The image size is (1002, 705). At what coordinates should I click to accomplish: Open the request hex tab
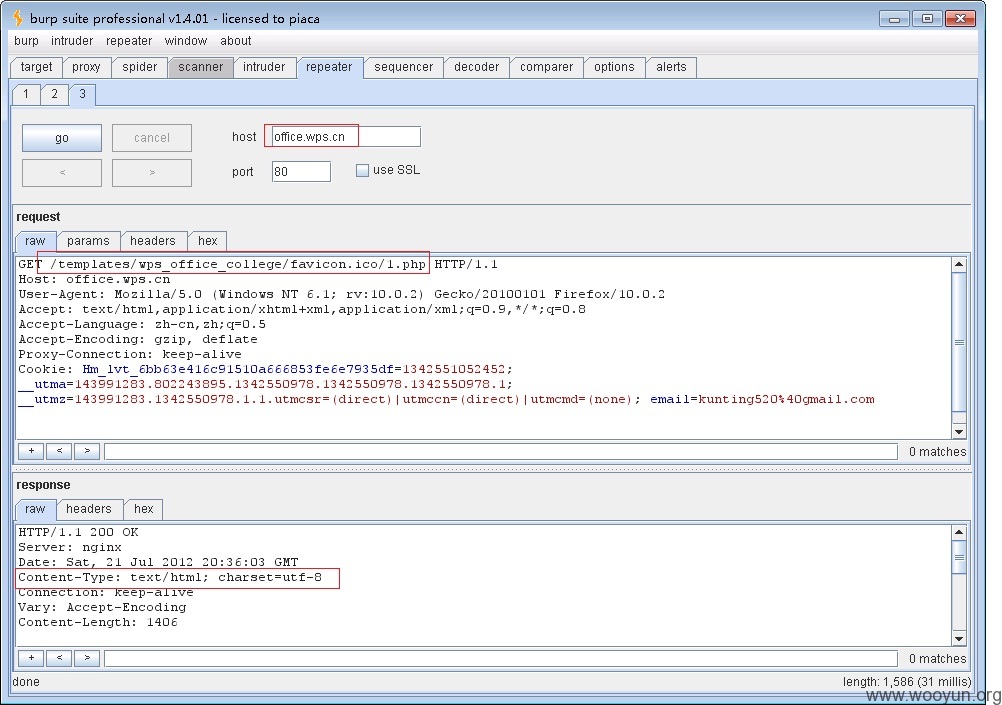pos(208,241)
